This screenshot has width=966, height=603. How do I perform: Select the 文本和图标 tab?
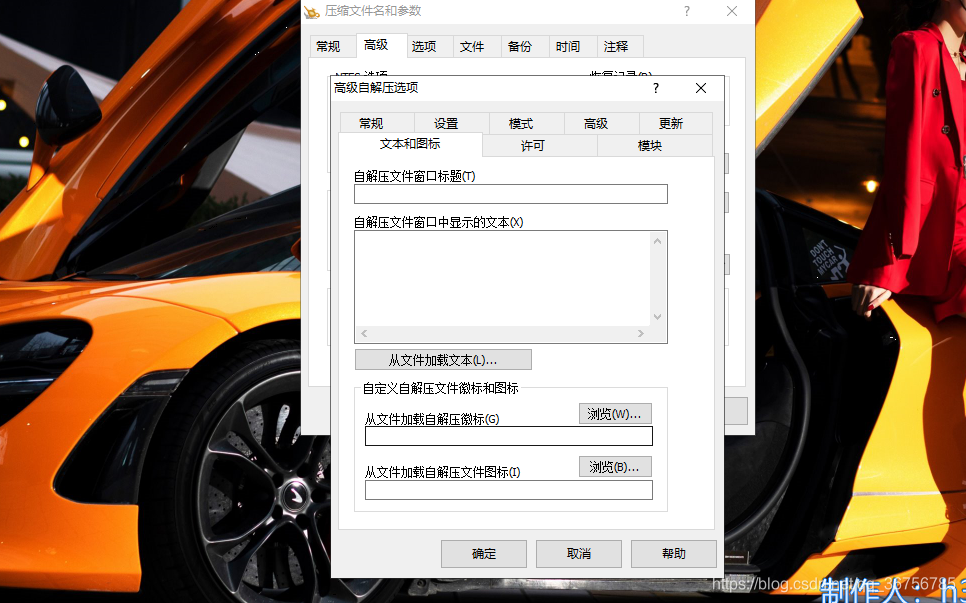(410, 144)
